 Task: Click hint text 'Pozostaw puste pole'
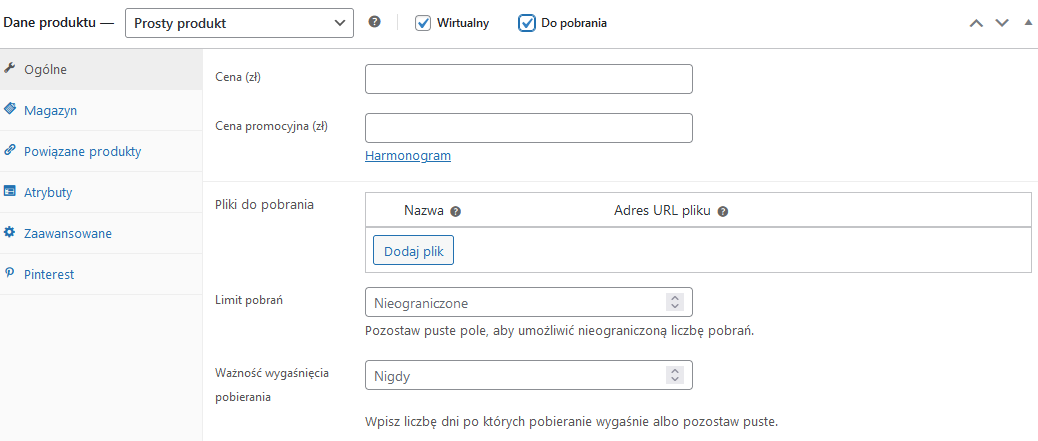click(x=559, y=330)
